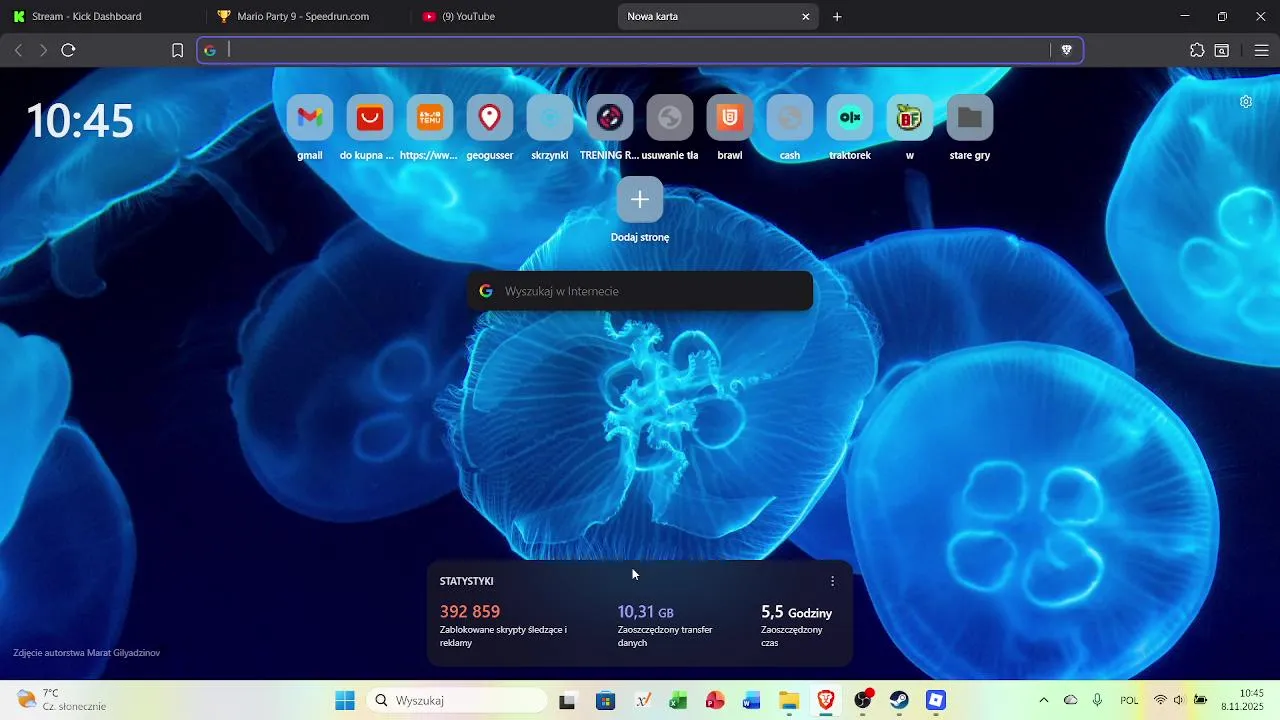Open the 'do kupna' AliExpress shortcut

click(370, 118)
